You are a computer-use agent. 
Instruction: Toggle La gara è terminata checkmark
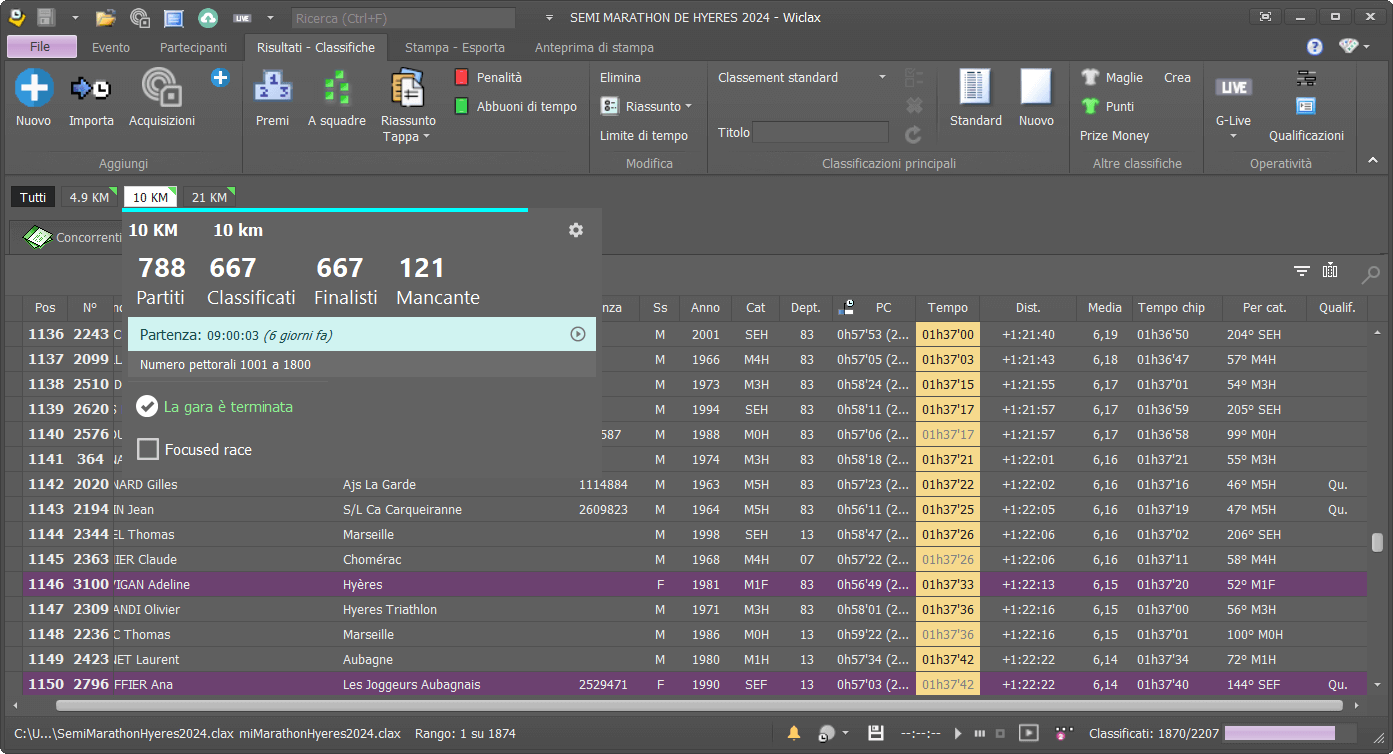pos(147,406)
